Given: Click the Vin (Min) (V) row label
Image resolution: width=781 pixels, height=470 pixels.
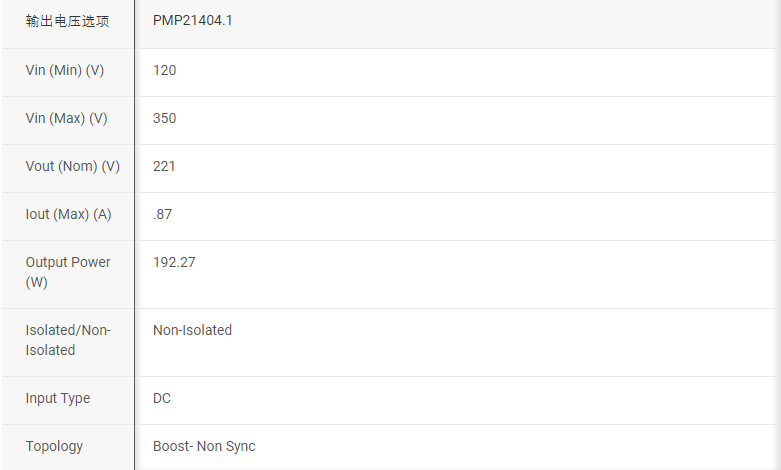Looking at the screenshot, I should 65,70.
